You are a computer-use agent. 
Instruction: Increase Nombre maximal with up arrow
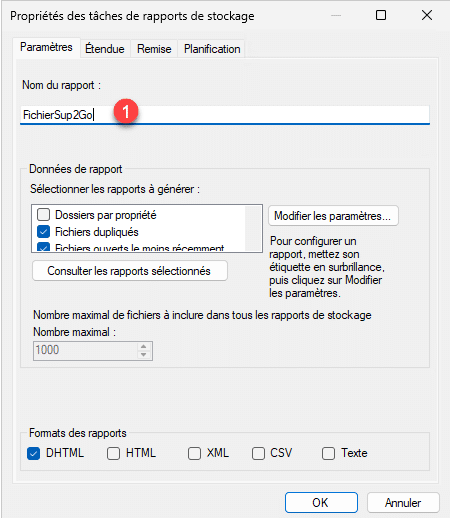click(143, 346)
